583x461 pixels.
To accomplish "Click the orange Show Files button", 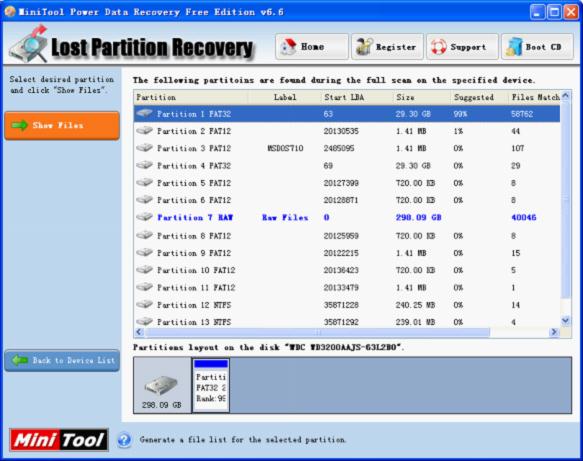I will 62,126.
